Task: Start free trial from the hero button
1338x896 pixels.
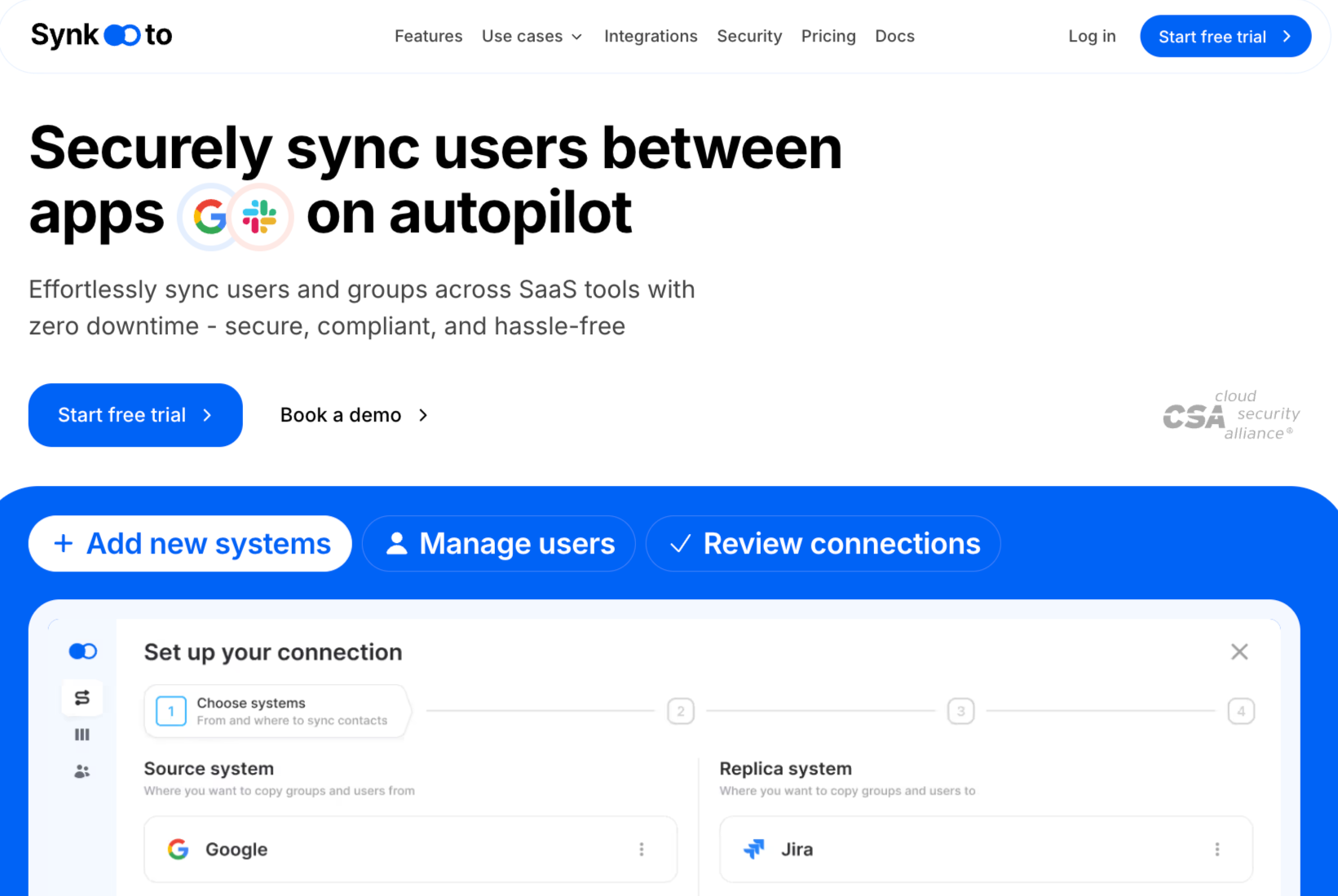Action: (x=135, y=415)
